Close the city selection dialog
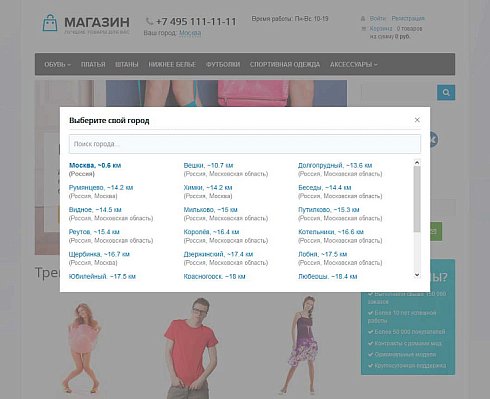Screen dimensions: 490x399 click(x=417, y=120)
